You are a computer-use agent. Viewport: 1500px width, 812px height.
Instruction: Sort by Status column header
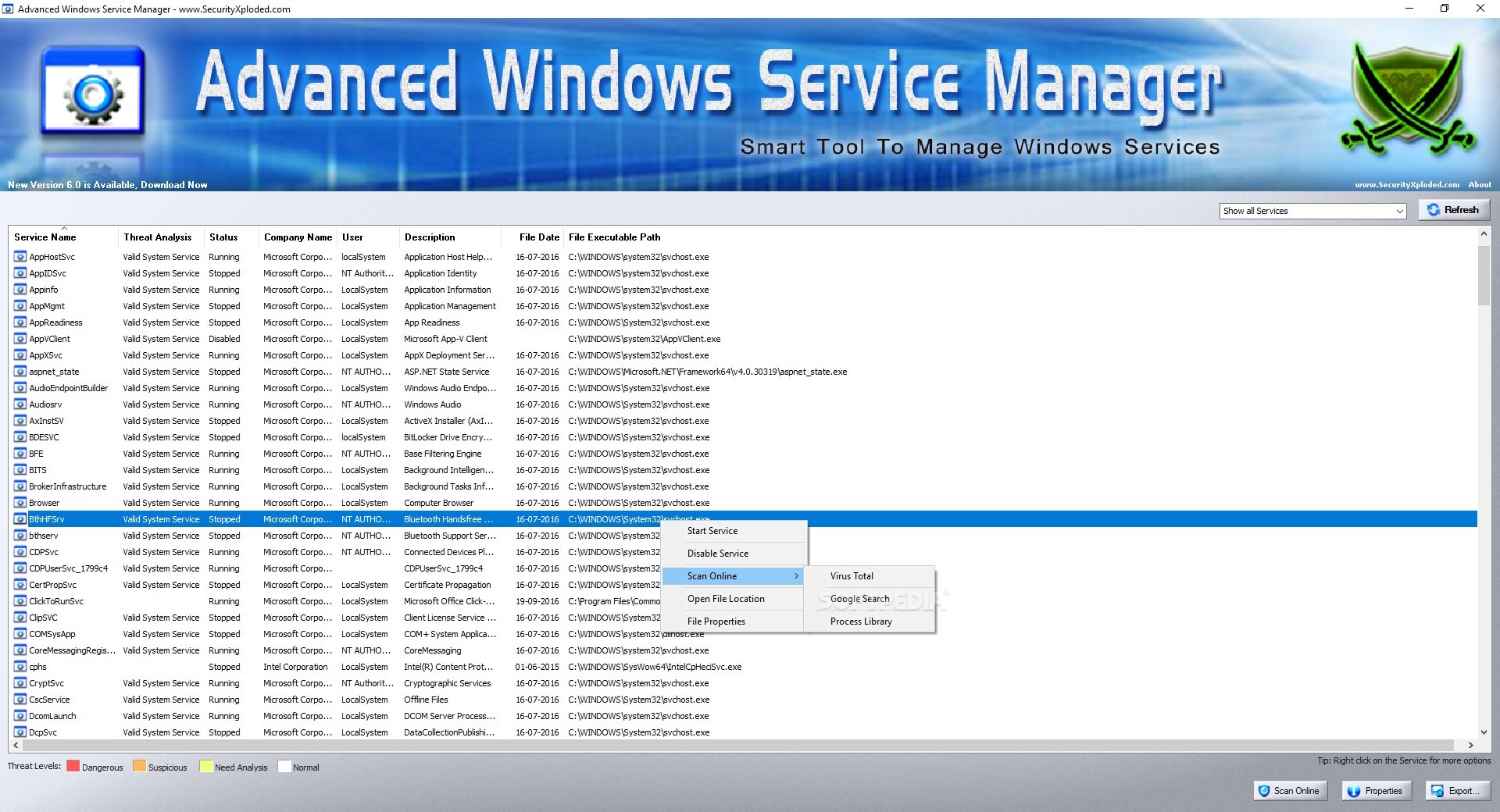(x=230, y=237)
